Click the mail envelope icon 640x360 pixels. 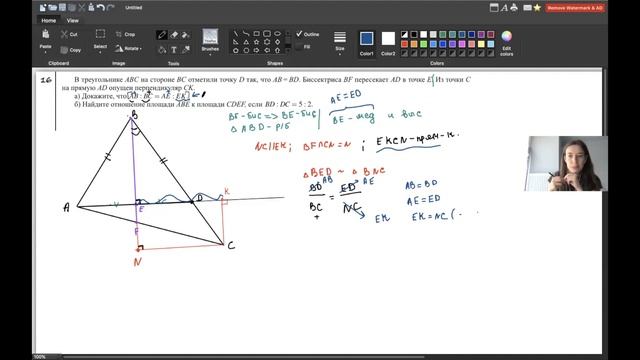[527, 7]
